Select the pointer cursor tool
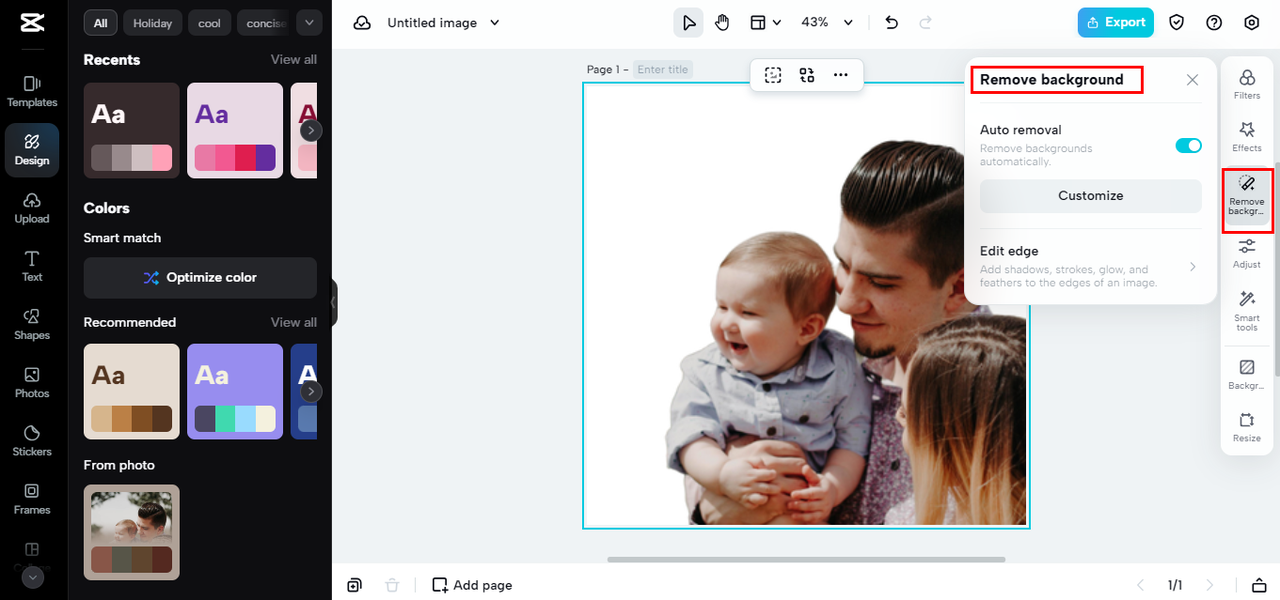Image resolution: width=1280 pixels, height=600 pixels. 688,22
